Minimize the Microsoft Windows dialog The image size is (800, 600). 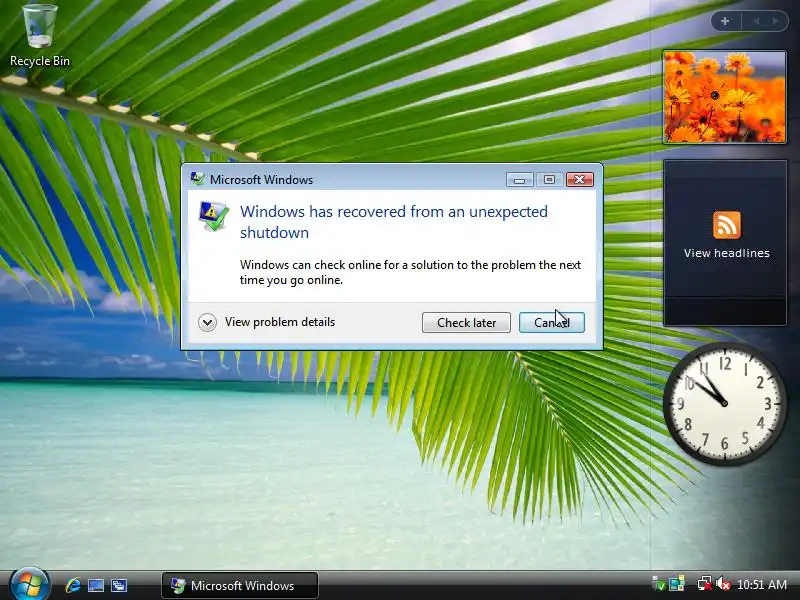pyautogui.click(x=519, y=180)
